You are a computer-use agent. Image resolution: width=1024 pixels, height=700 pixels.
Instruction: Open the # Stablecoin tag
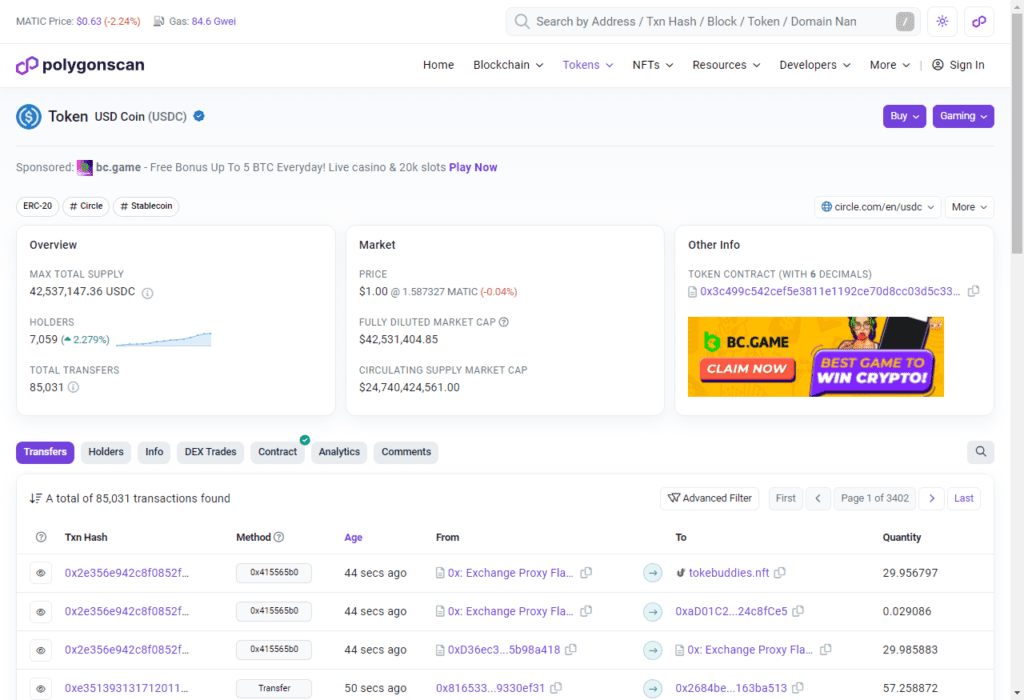(146, 206)
